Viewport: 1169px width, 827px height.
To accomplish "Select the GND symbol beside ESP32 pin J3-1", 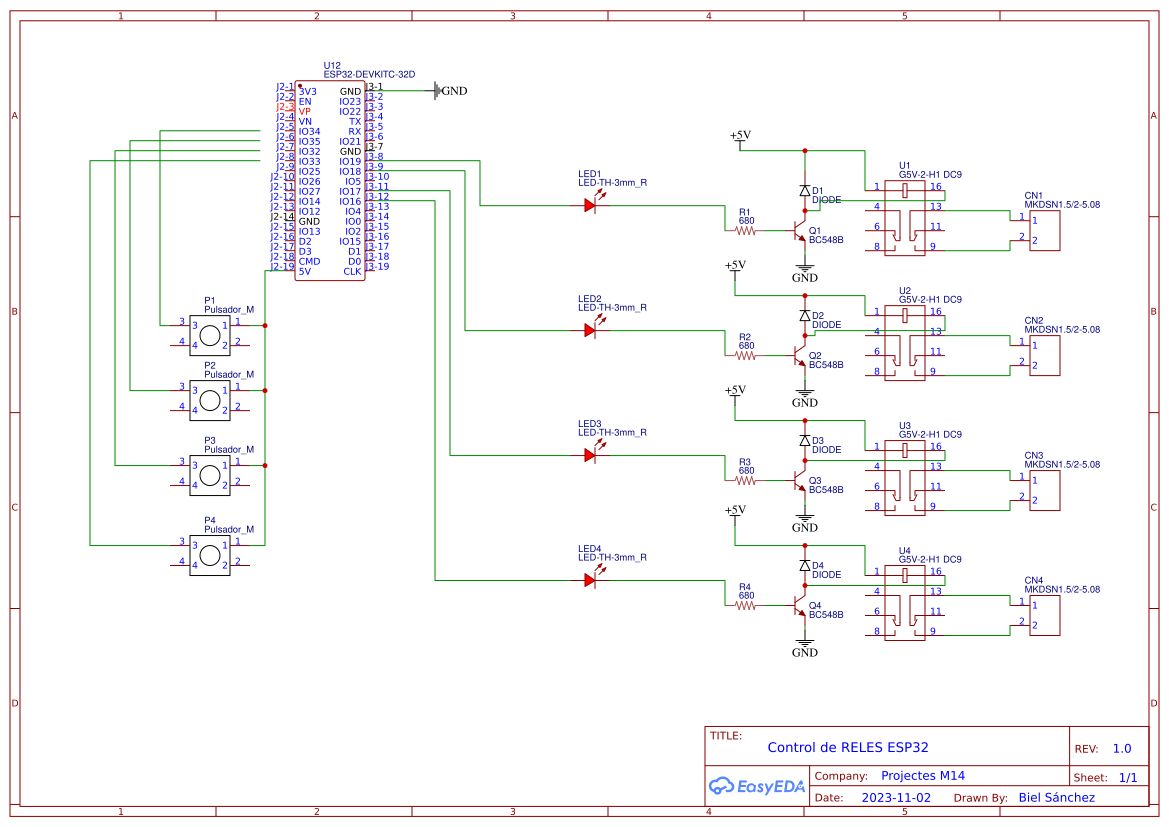I will click(x=438, y=91).
